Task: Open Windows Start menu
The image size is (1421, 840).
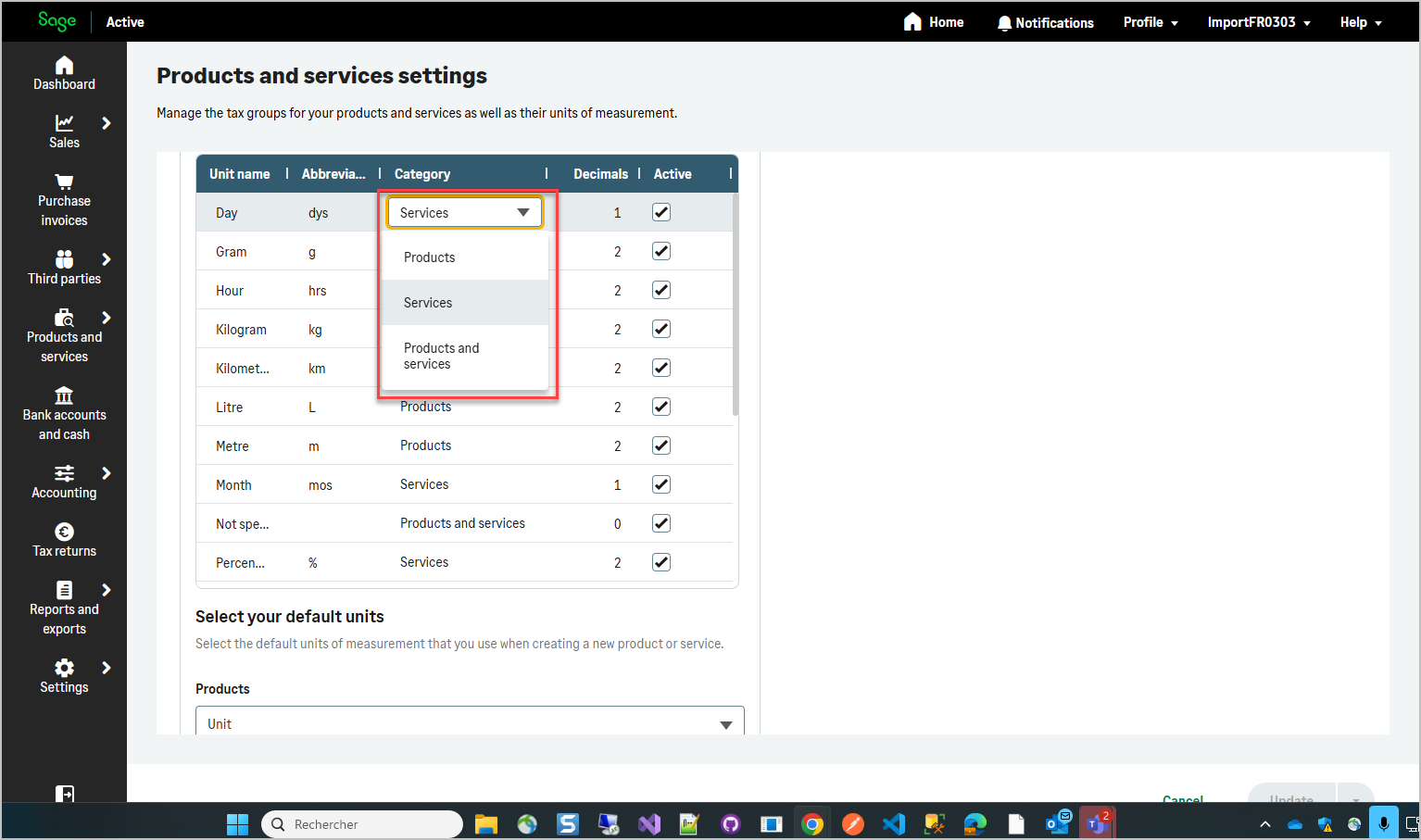Action: pos(238,823)
